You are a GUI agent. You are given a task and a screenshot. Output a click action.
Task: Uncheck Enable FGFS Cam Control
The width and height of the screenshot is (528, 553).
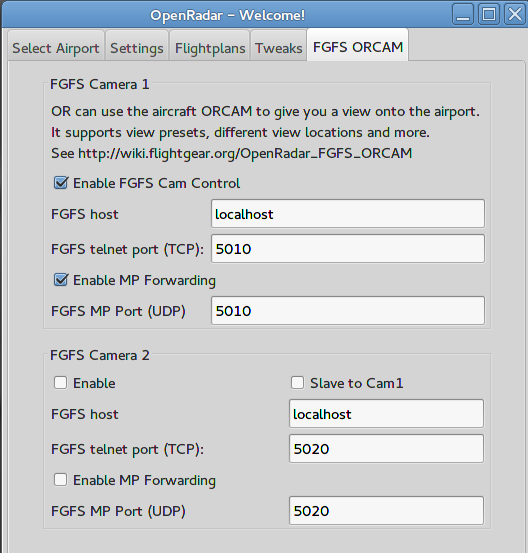61,183
